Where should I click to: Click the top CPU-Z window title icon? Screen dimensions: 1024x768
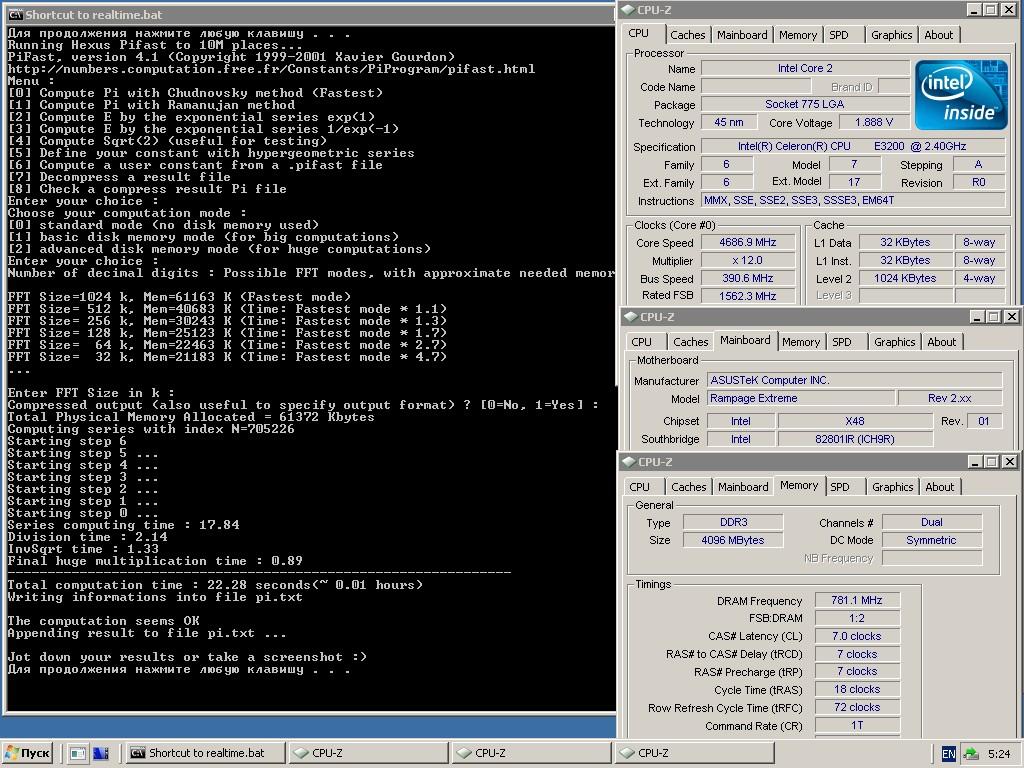pos(628,9)
